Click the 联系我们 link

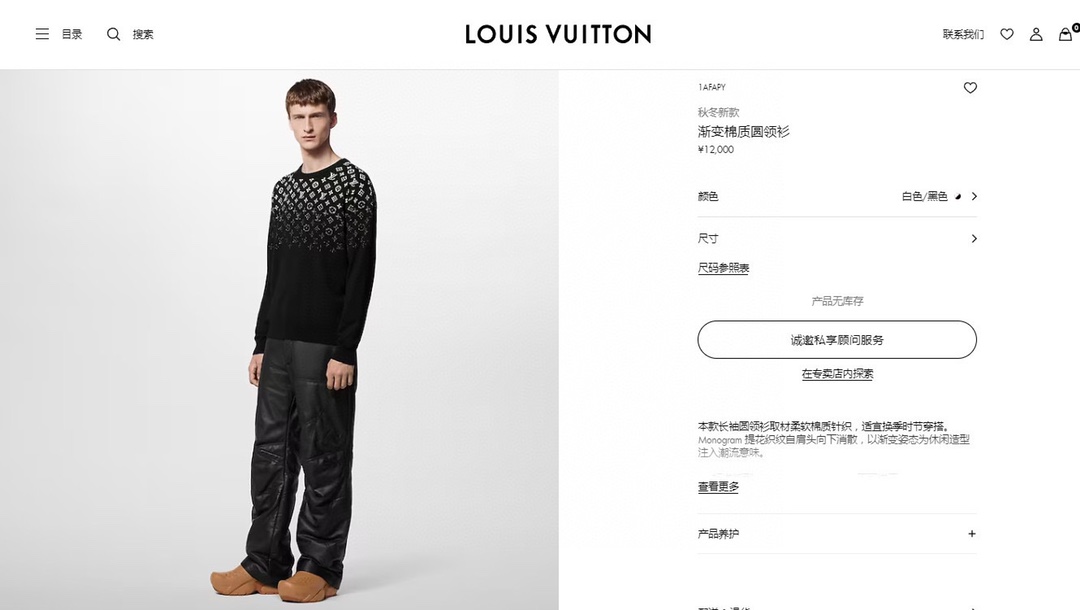(963, 34)
